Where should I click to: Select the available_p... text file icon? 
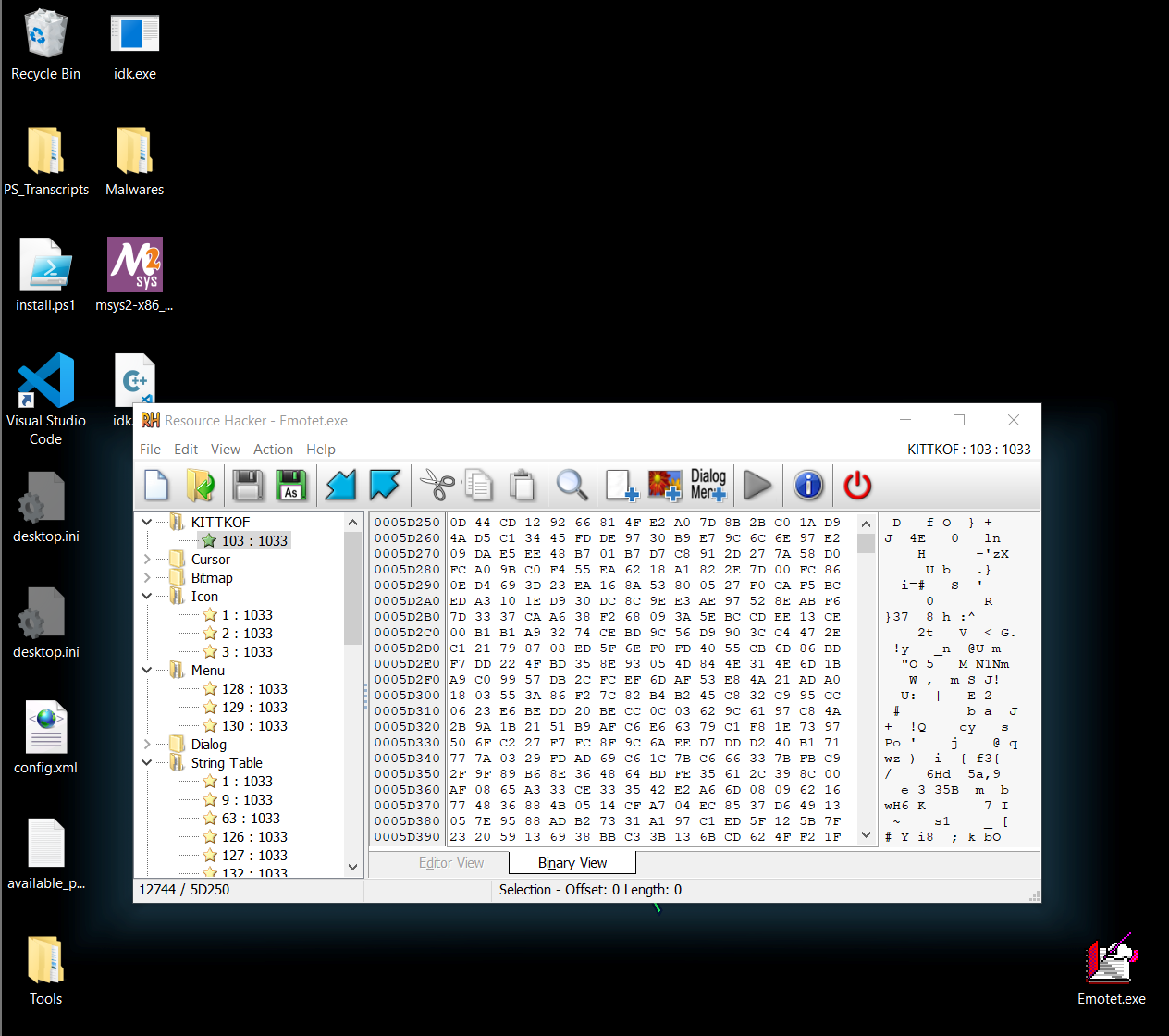coord(45,854)
